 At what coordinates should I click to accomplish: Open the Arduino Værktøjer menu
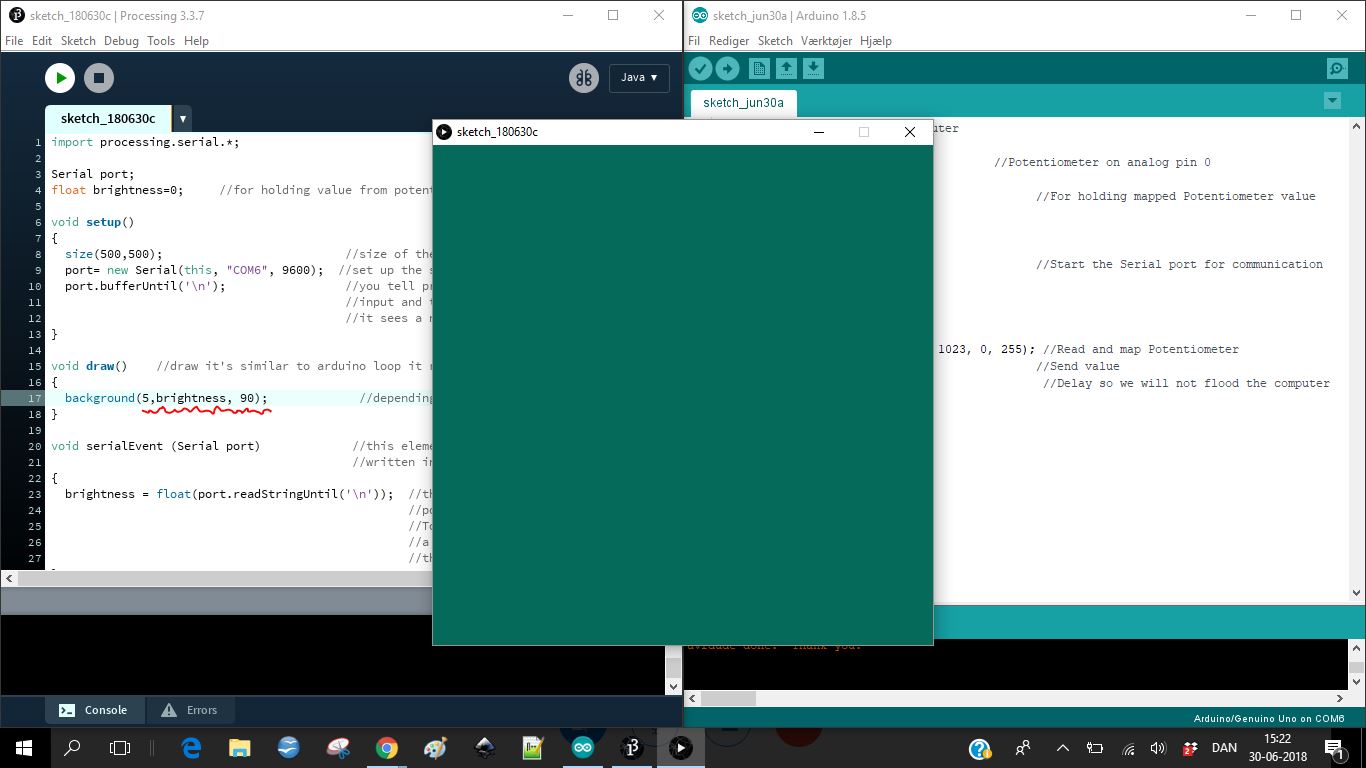pos(826,41)
